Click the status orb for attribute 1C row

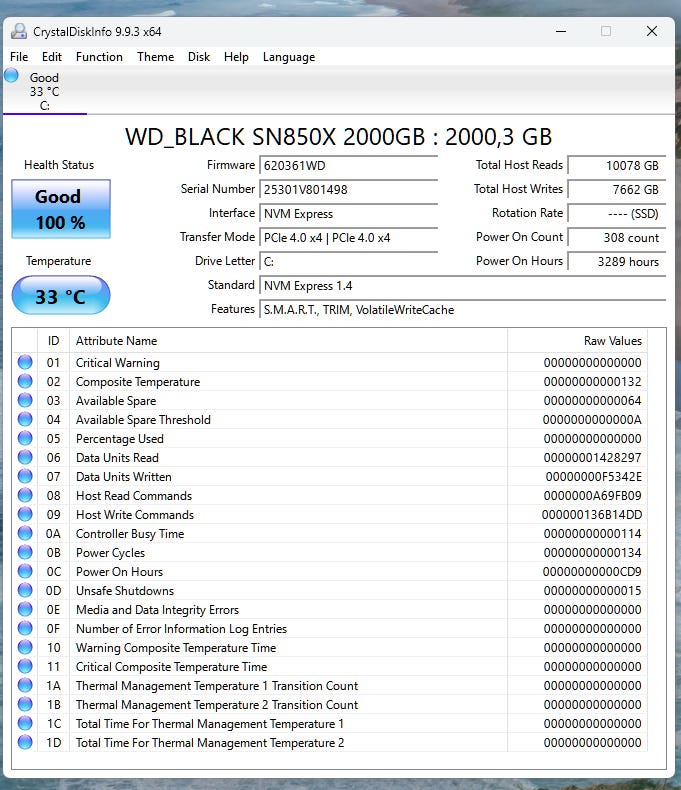(x=25, y=723)
